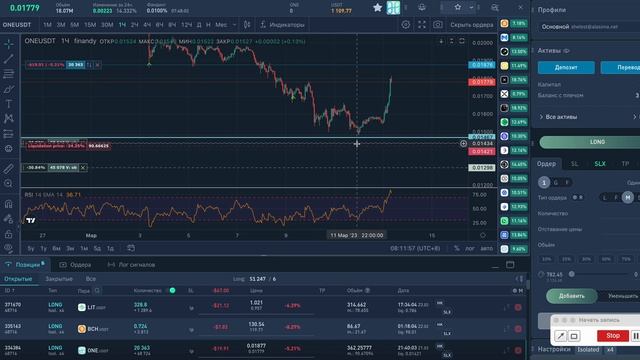
Task: Maximize the positions panel
Action: (510, 264)
